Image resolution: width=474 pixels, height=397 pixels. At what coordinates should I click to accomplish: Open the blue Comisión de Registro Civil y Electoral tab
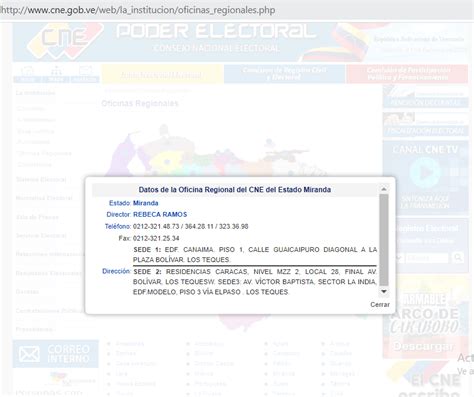(x=284, y=74)
